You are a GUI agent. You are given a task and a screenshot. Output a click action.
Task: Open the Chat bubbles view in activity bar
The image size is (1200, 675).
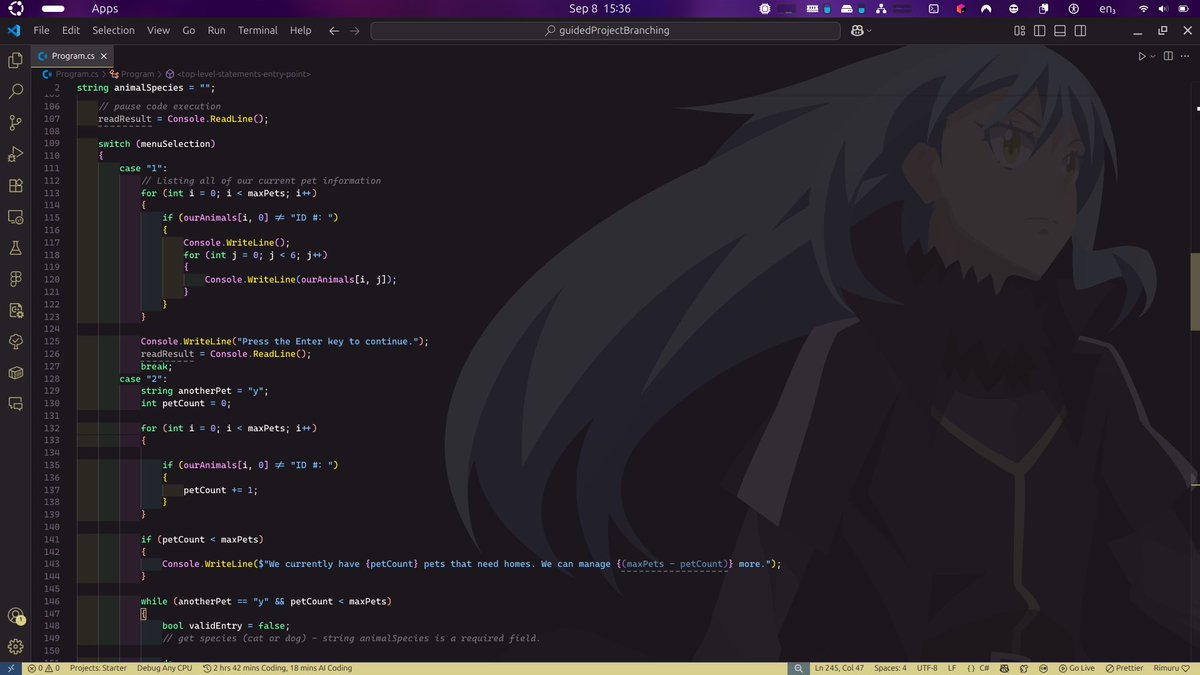[x=15, y=404]
